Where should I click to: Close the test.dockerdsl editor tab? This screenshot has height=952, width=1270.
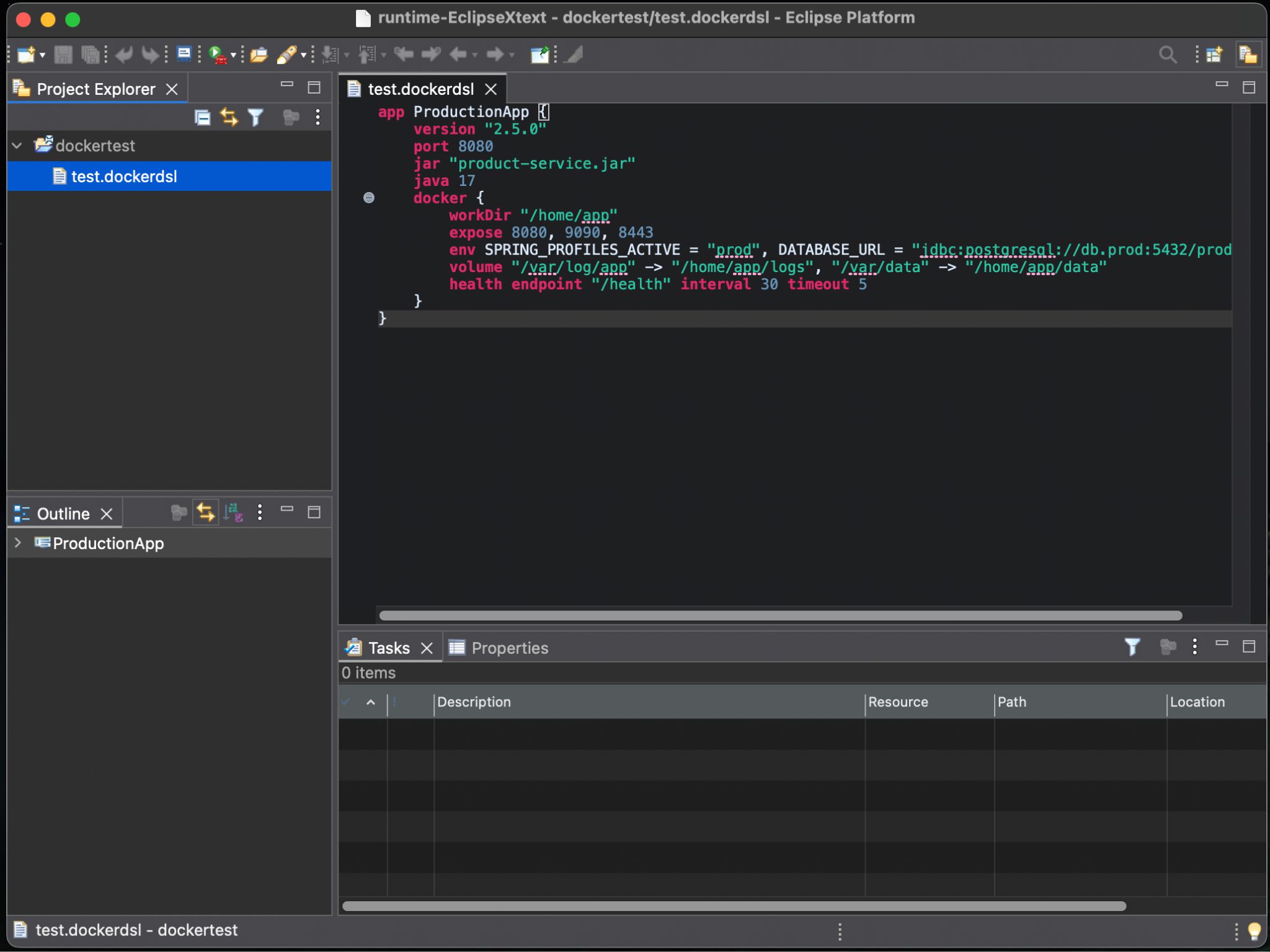tap(491, 89)
